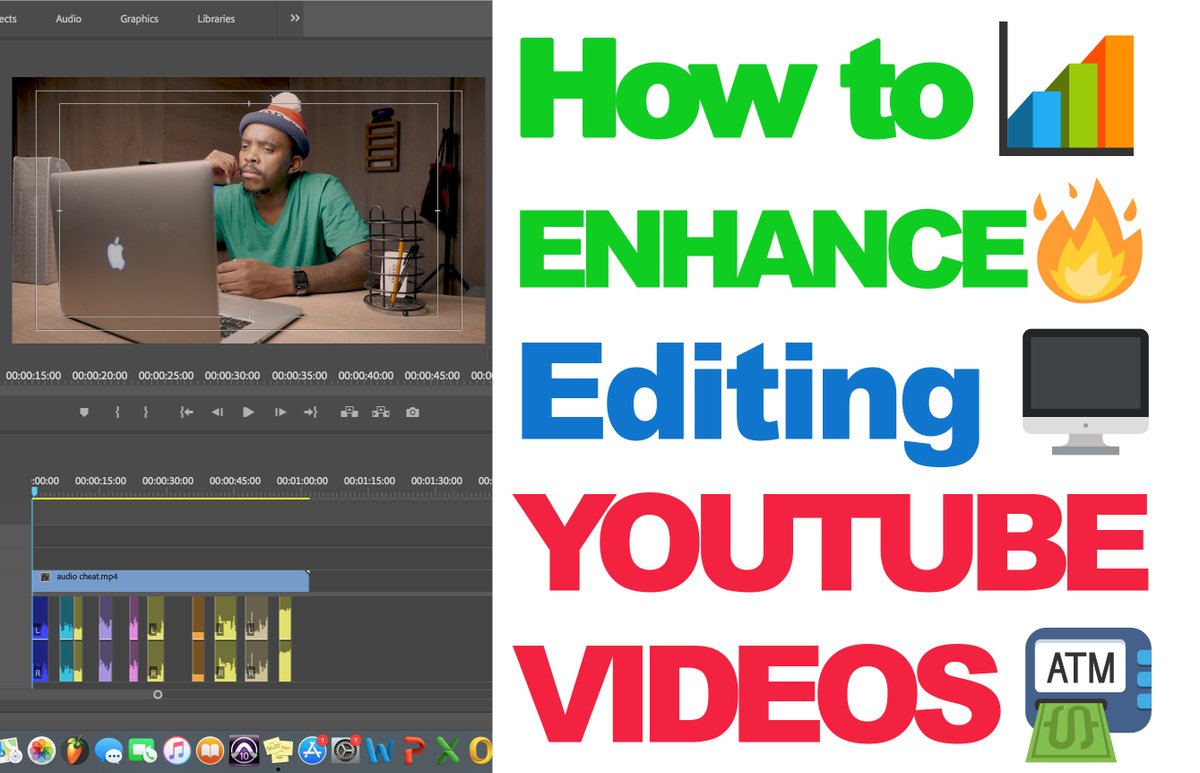Click the blue timeline playhead marker

(33, 491)
